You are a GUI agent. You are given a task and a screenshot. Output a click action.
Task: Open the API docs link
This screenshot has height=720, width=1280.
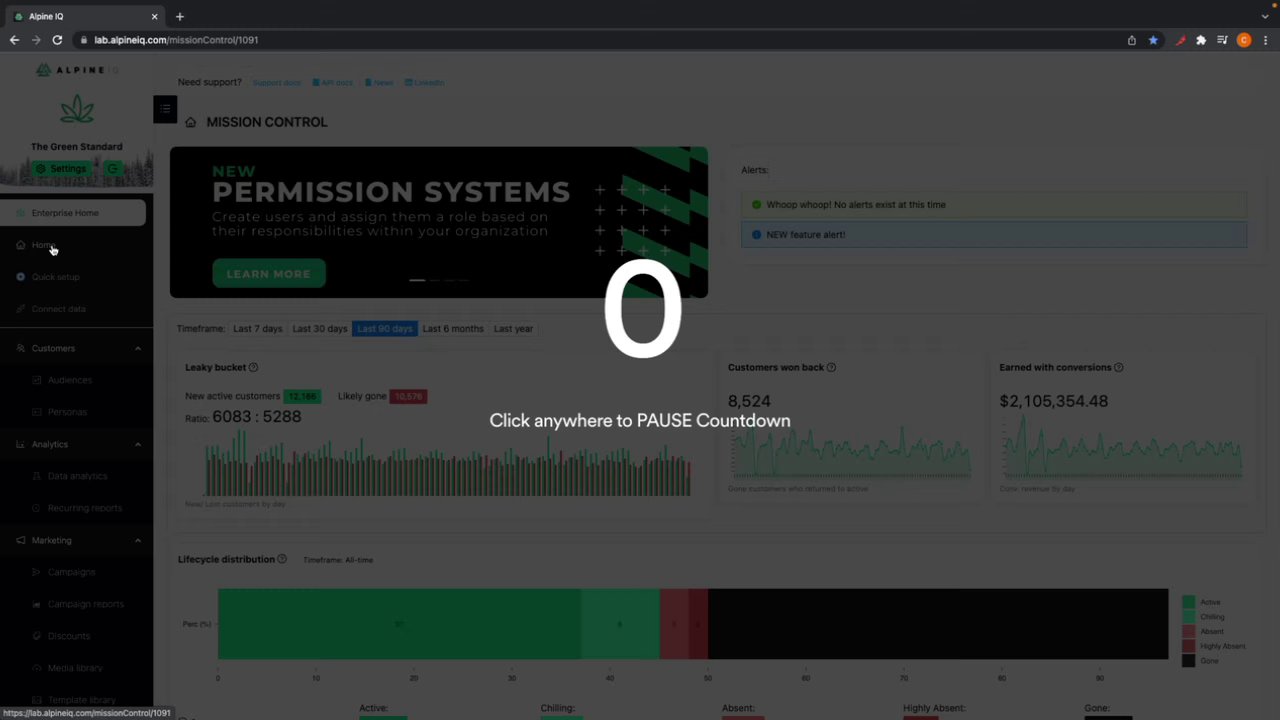(333, 83)
